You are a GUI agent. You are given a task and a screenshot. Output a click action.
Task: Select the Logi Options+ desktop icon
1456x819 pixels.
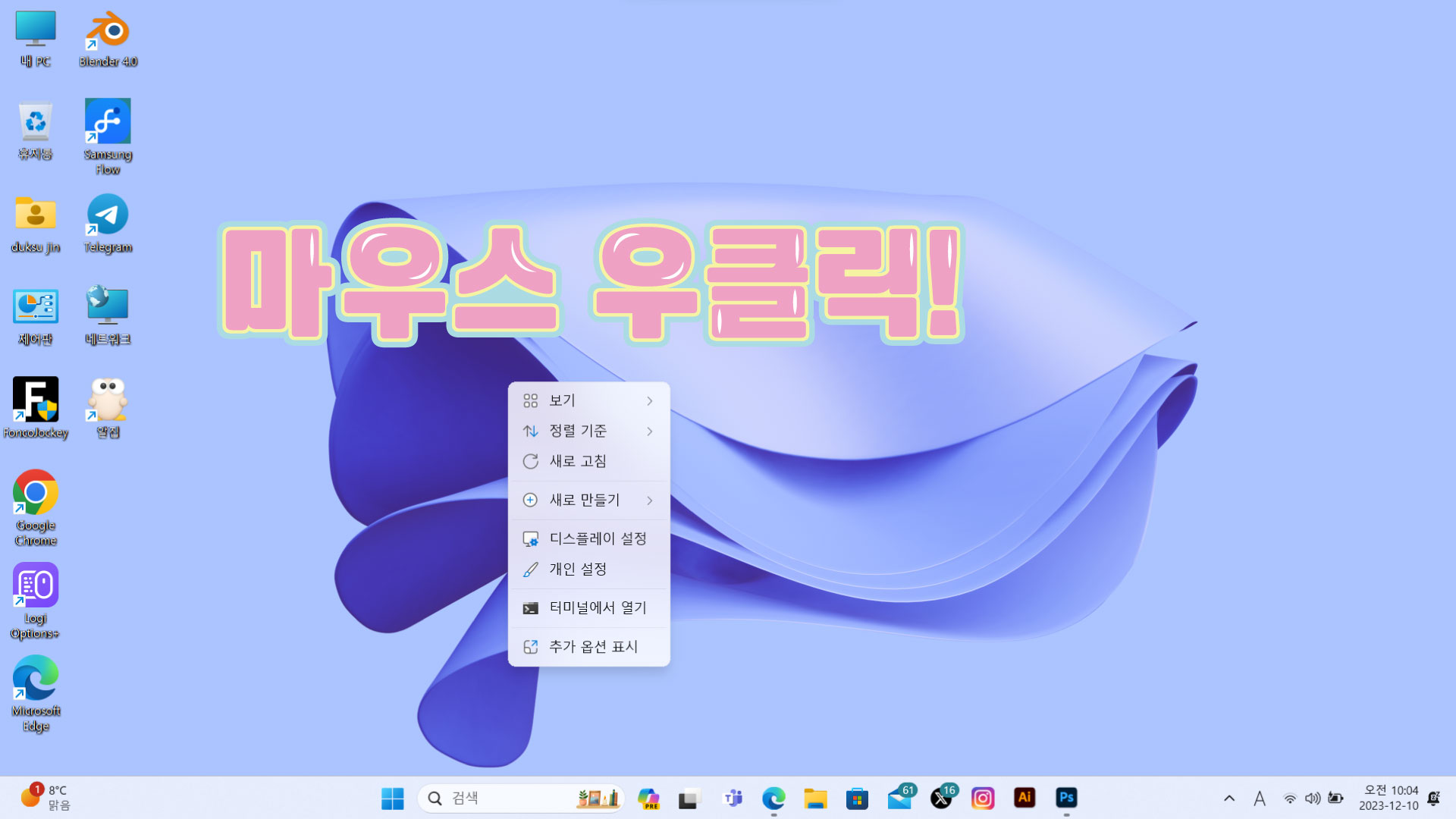36,586
